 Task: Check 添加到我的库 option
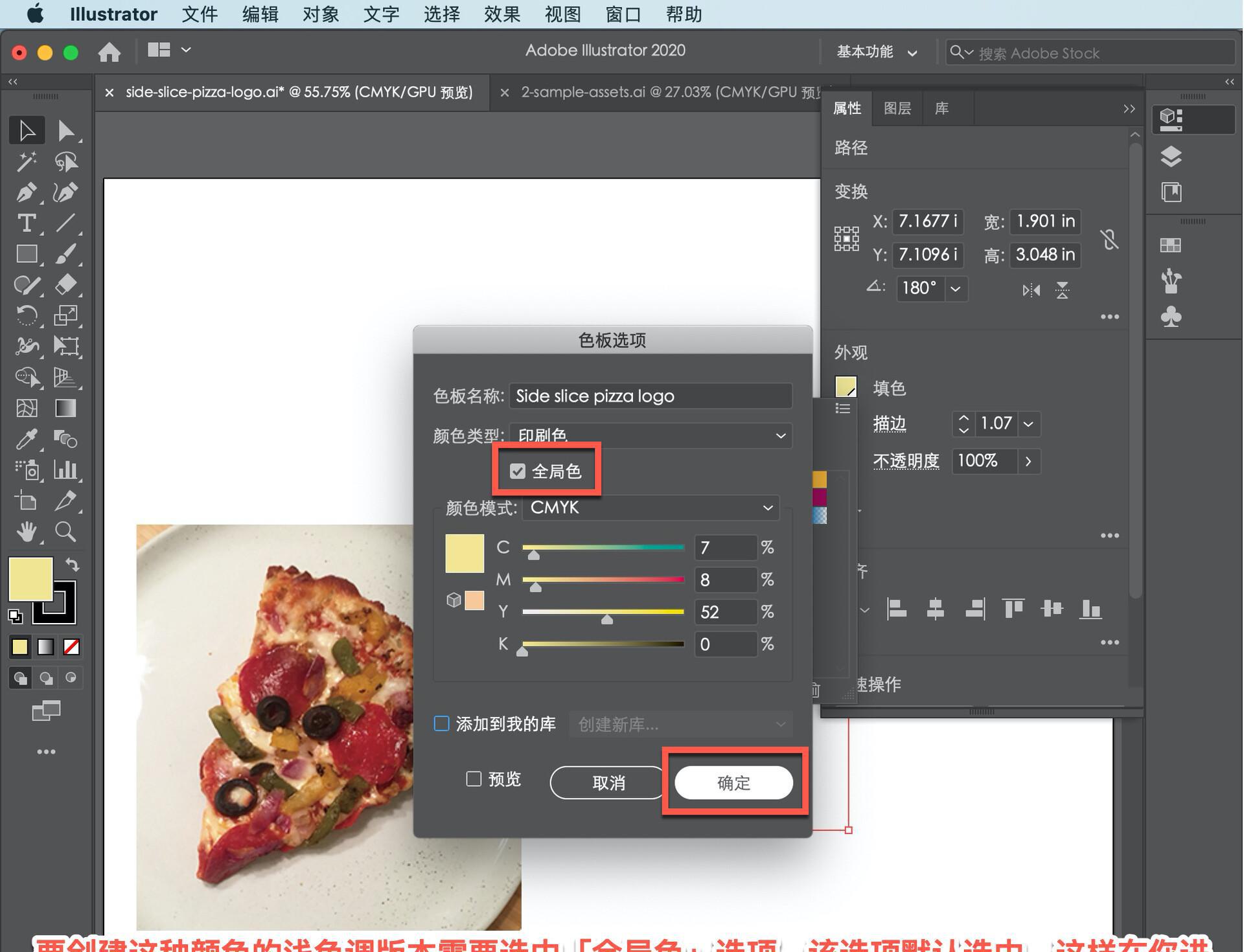pos(441,723)
